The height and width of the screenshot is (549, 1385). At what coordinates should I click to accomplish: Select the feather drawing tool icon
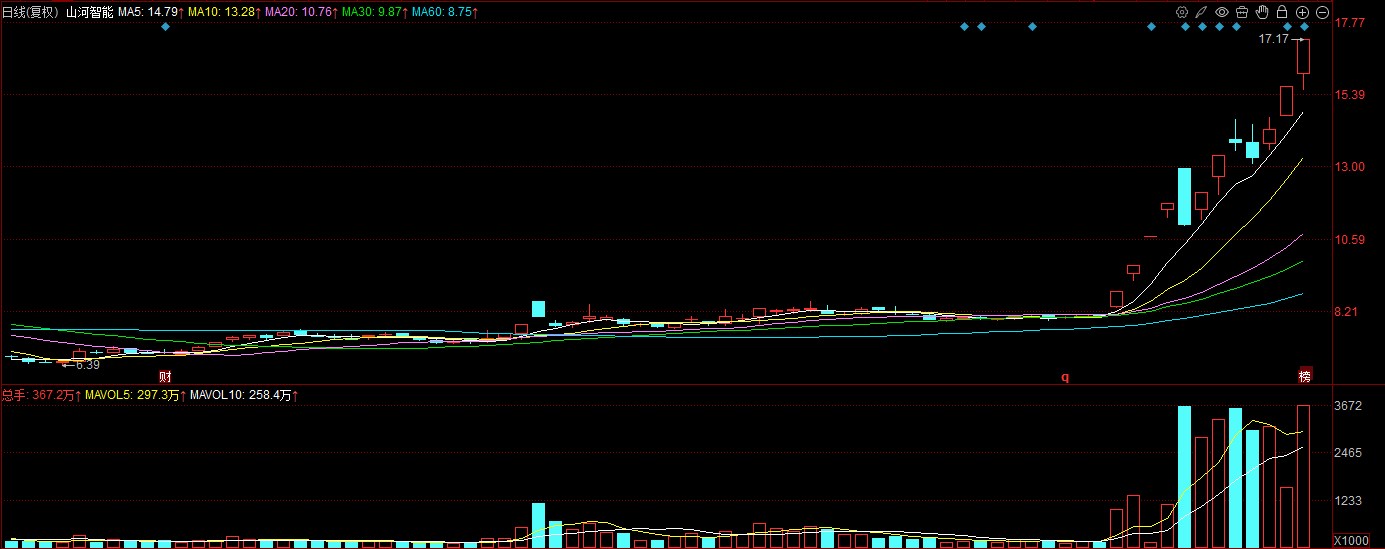click(x=1201, y=12)
